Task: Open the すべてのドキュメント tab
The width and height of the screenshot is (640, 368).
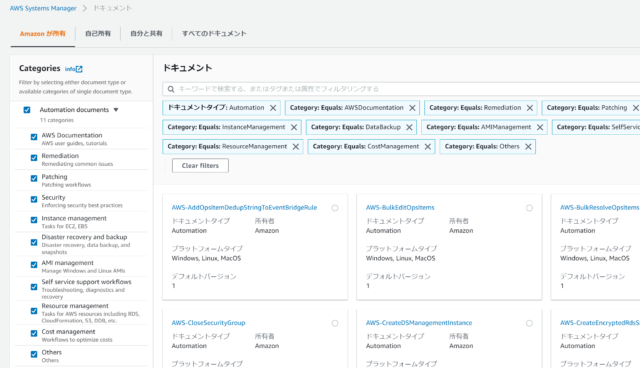Action: (214, 33)
